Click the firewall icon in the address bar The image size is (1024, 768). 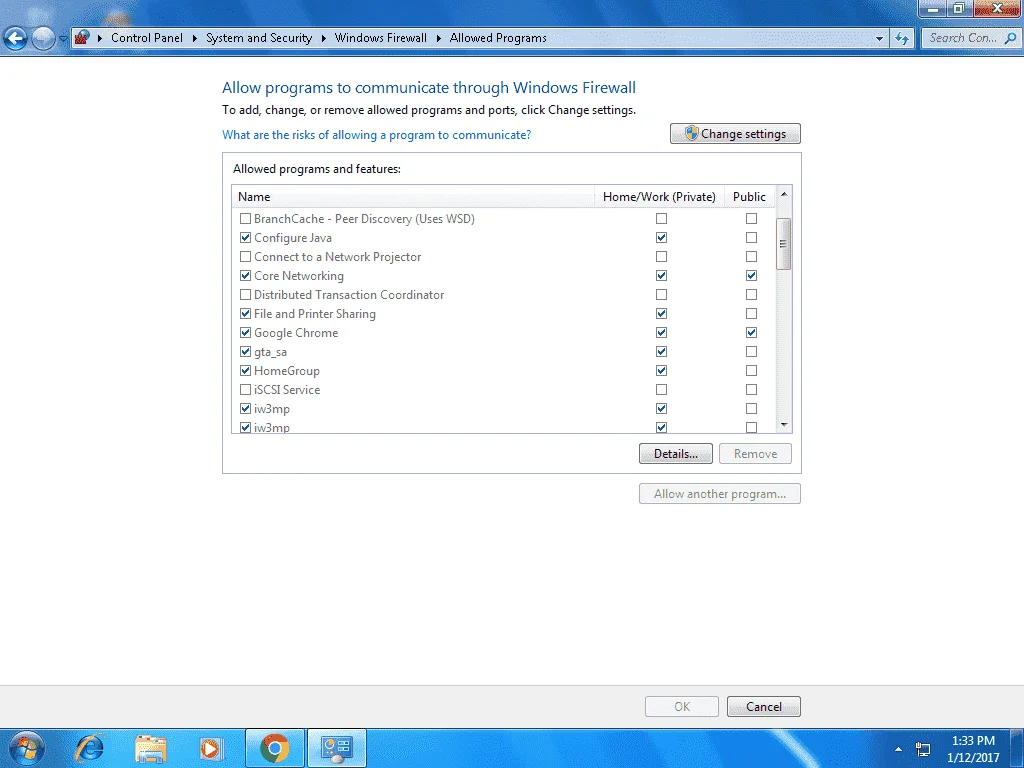tap(82, 38)
